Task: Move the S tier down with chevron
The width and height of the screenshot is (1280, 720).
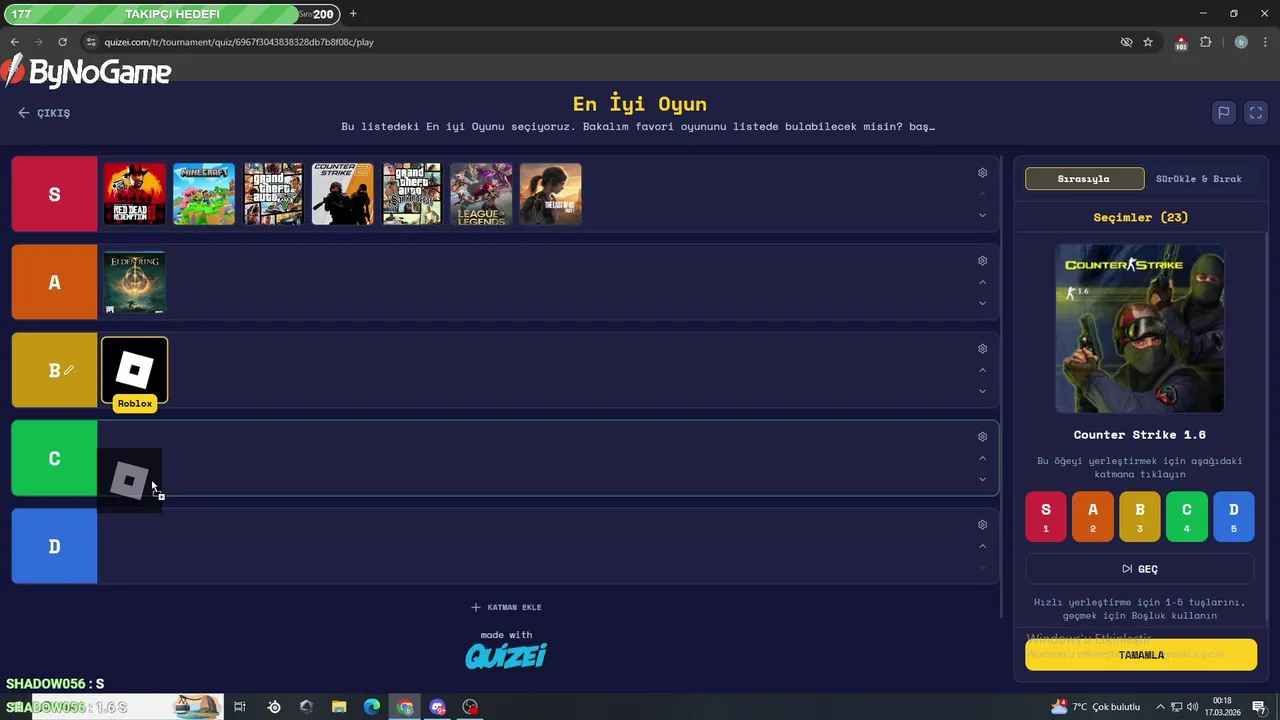Action: tap(982, 215)
